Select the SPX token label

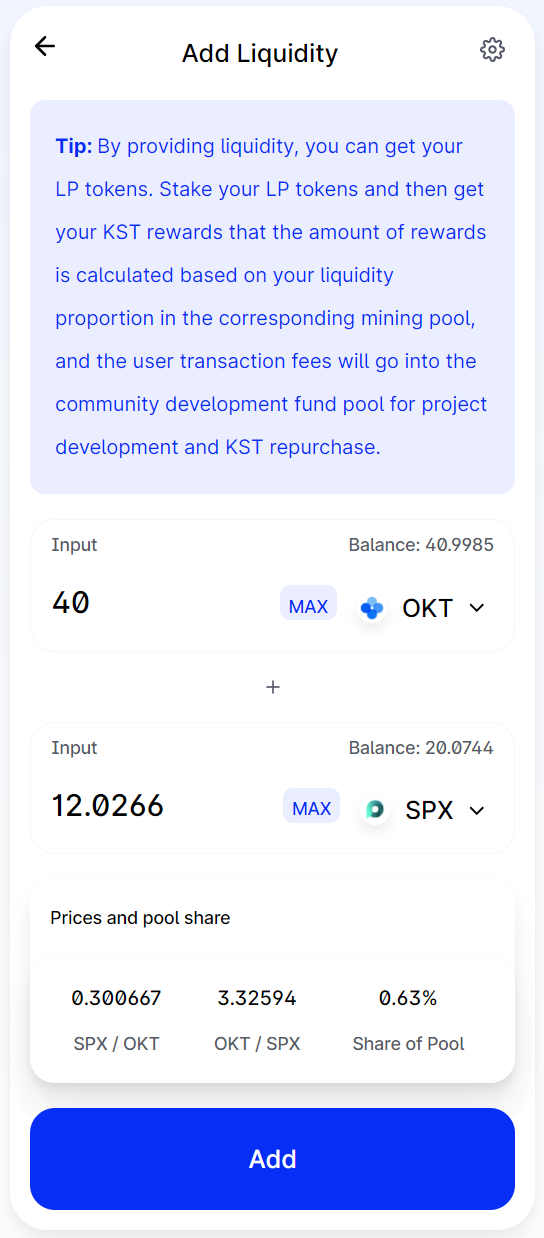click(x=429, y=810)
